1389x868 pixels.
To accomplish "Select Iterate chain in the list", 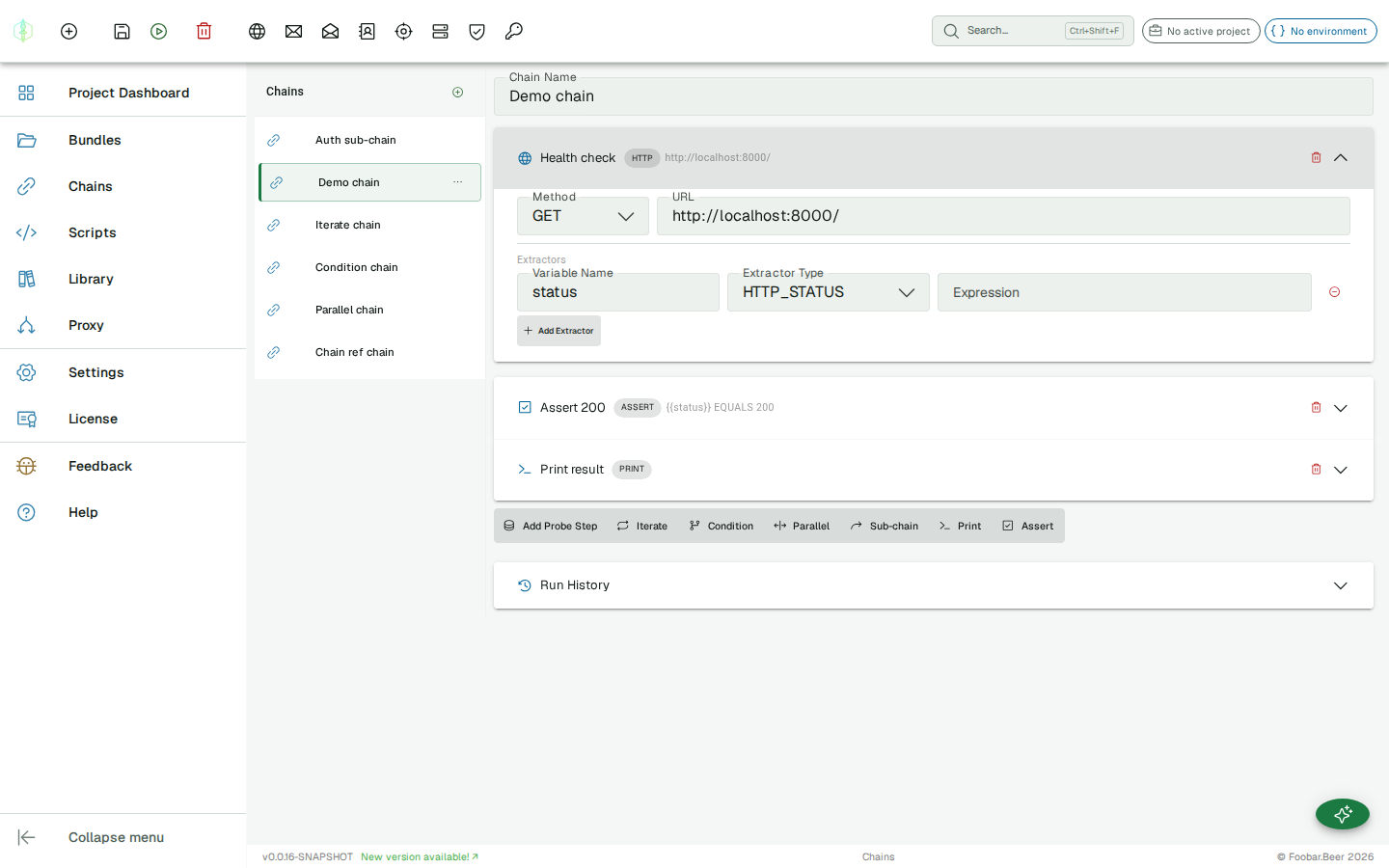I will coord(369,225).
